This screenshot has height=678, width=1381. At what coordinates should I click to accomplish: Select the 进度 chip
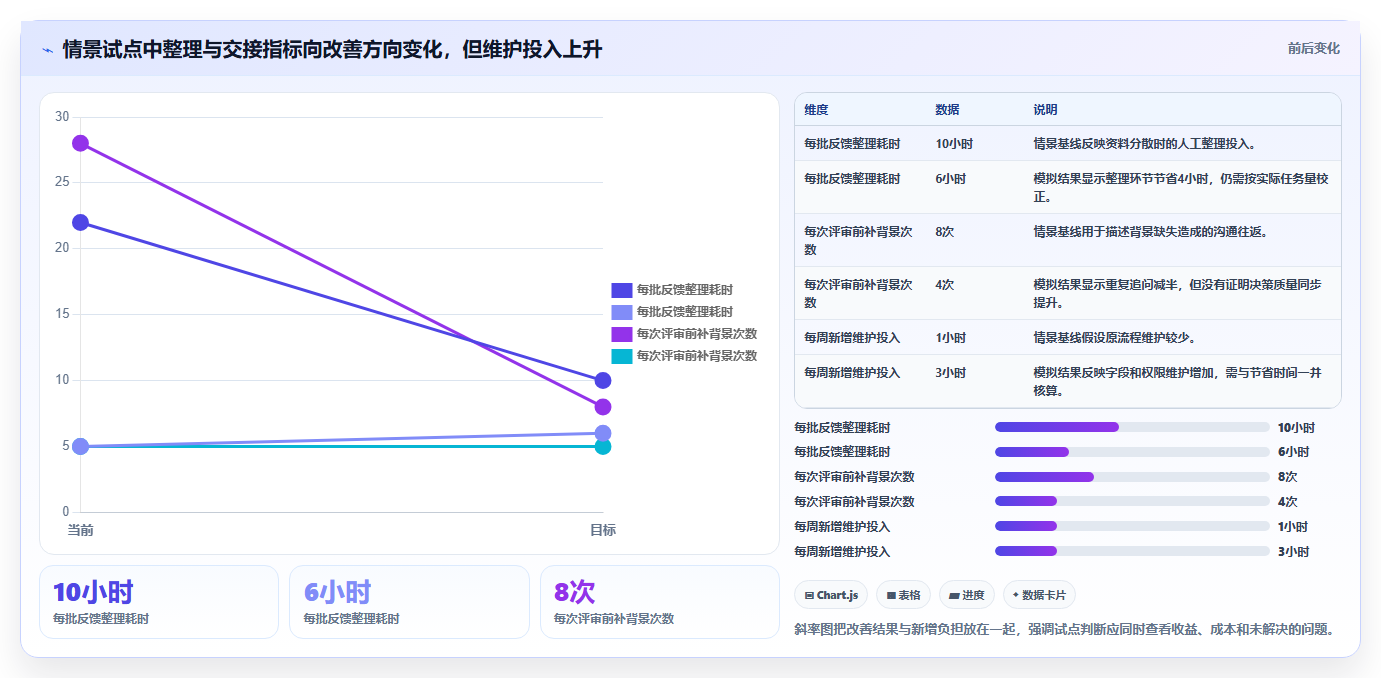pos(967,595)
